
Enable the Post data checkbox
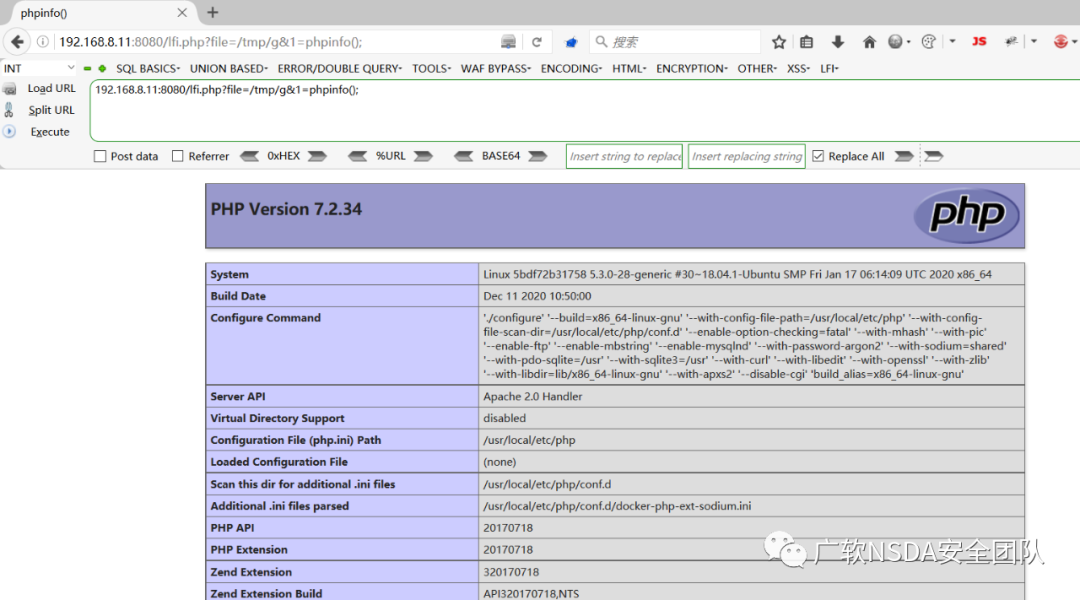[100, 156]
